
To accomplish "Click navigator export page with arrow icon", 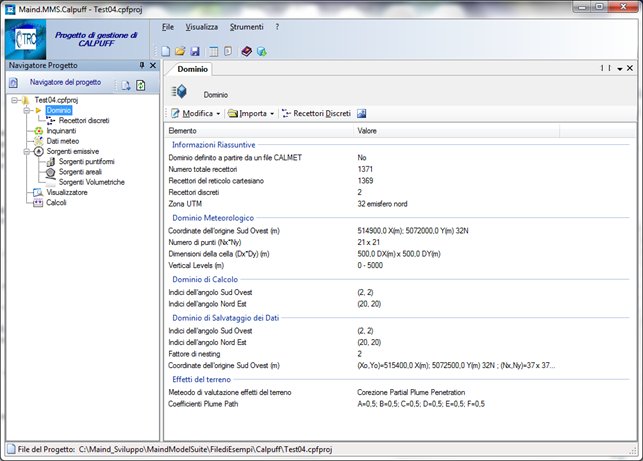I will (126, 85).
